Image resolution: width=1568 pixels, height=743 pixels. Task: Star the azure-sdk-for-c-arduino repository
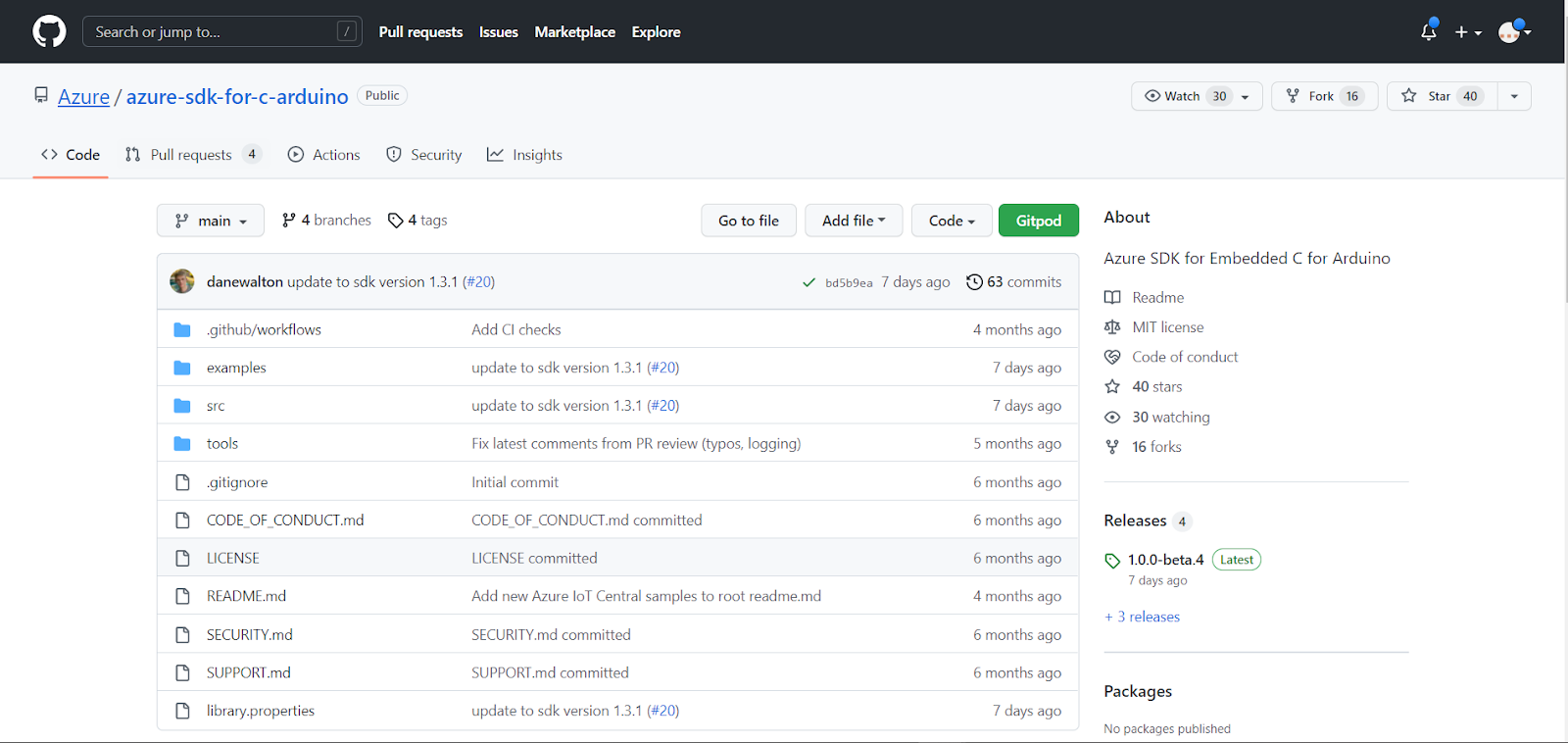(x=1442, y=96)
